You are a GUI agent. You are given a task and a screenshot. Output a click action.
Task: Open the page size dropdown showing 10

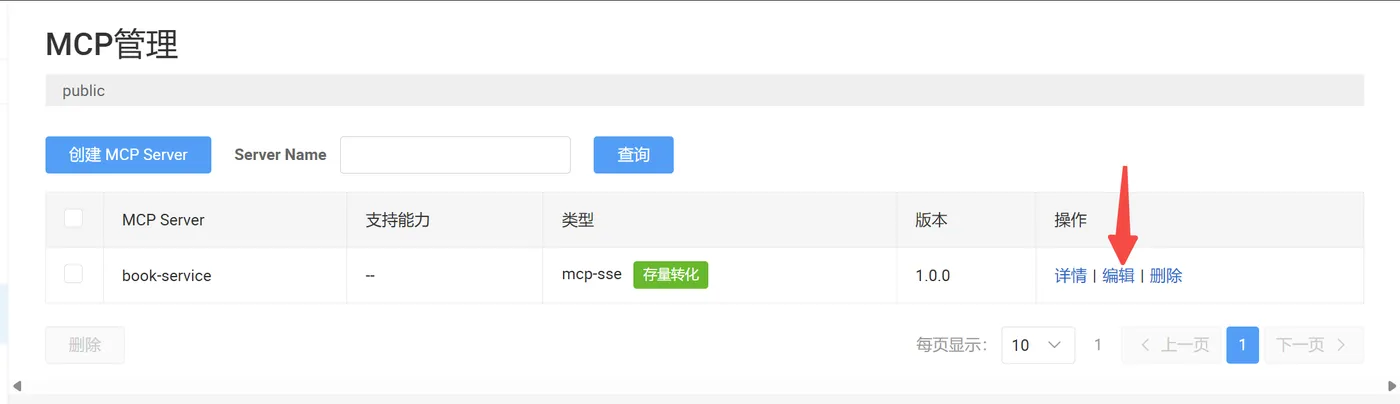(x=1038, y=345)
